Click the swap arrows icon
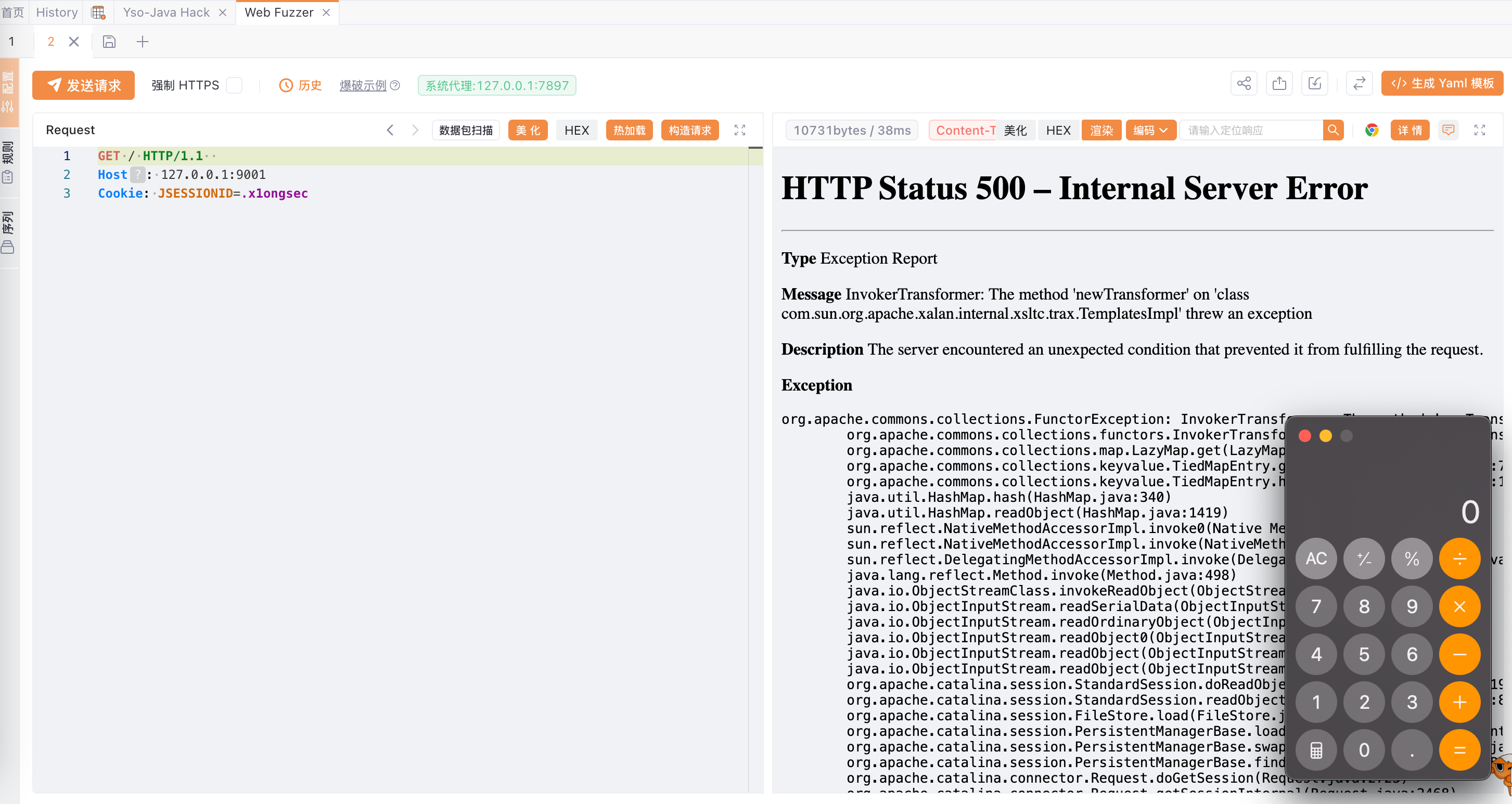The height and width of the screenshot is (804, 1512). (1360, 83)
